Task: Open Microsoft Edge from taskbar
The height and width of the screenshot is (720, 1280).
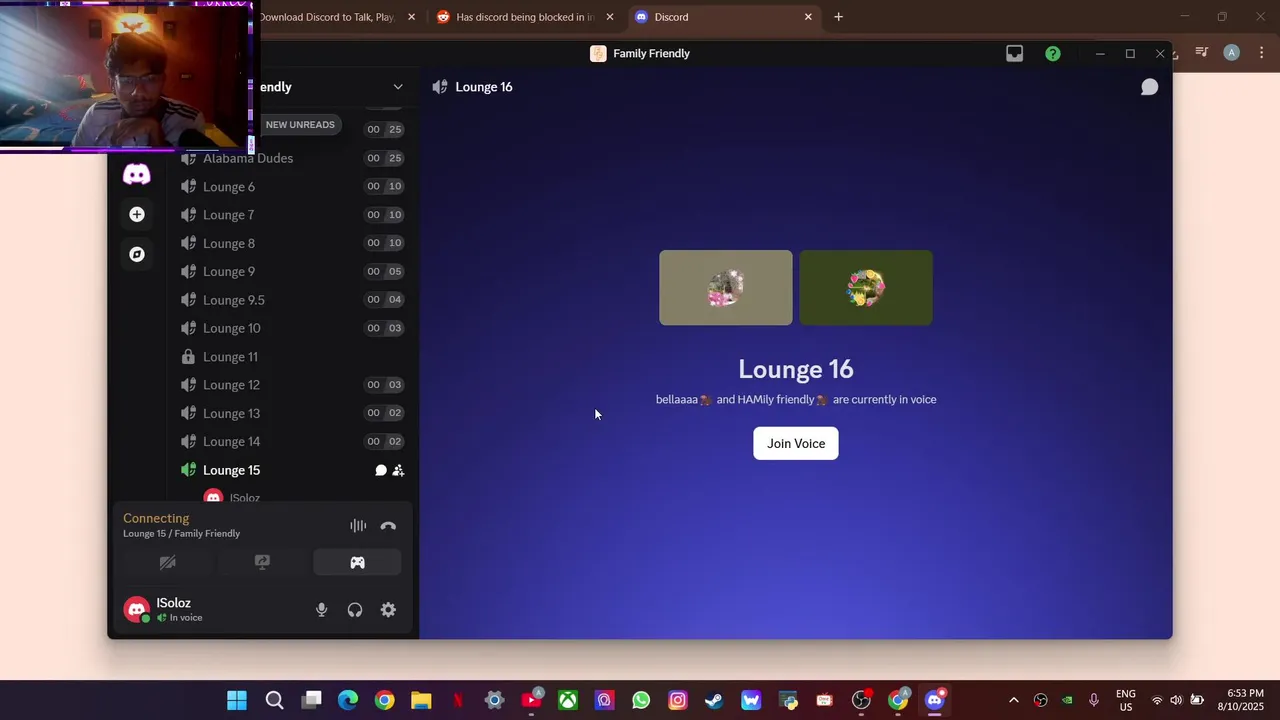Action: click(x=348, y=700)
